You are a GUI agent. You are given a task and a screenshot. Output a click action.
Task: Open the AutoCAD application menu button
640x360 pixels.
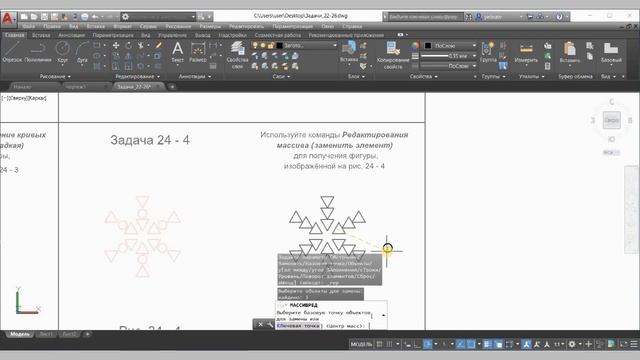(8, 19)
